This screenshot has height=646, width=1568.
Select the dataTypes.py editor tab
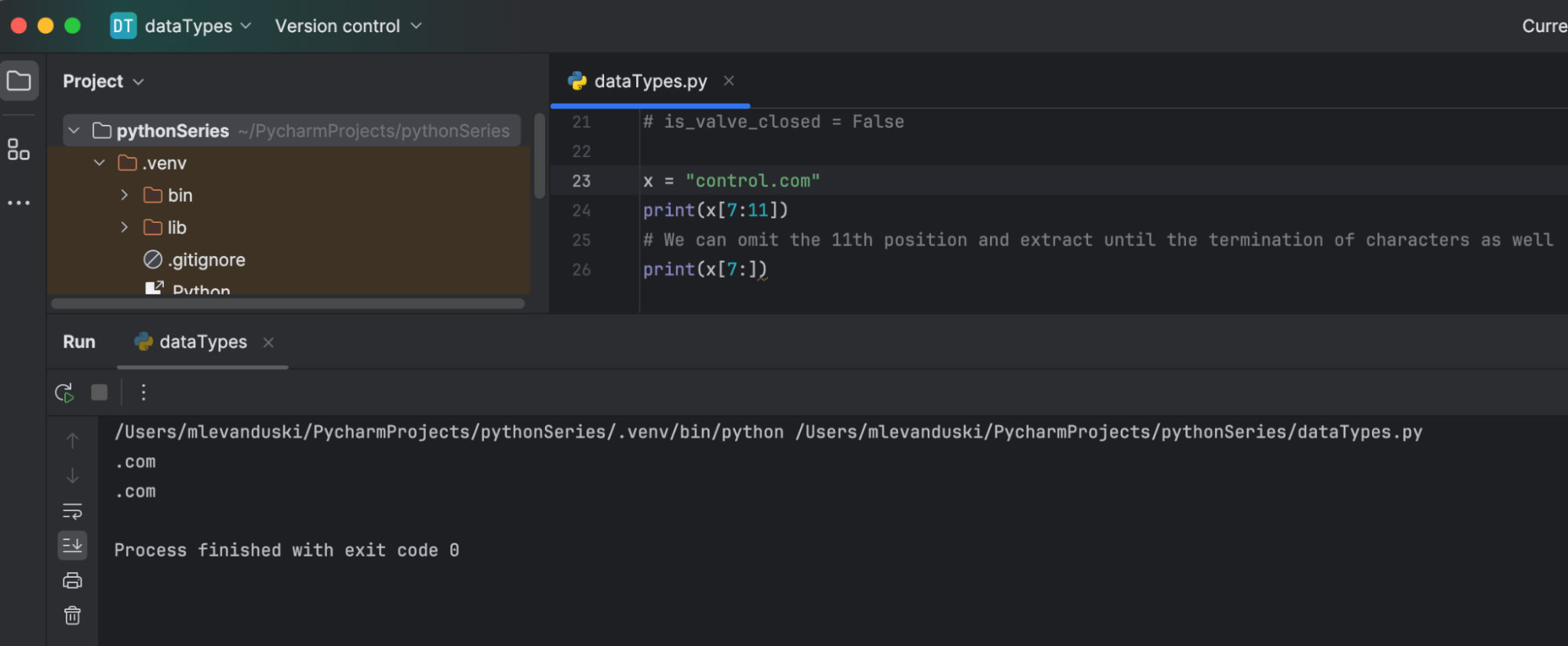pos(650,81)
